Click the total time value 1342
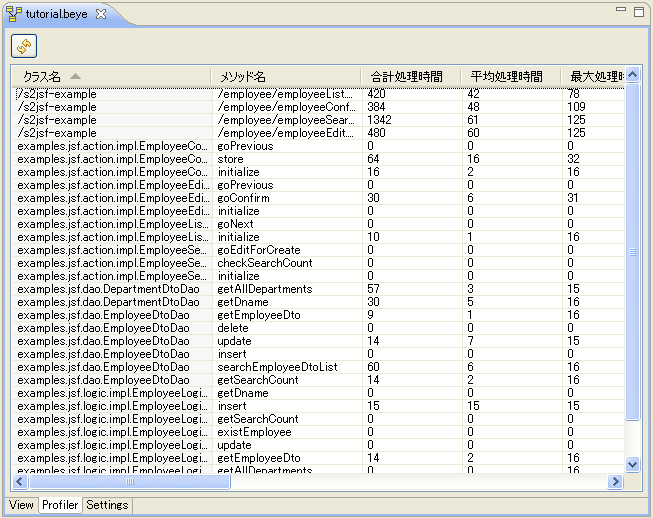The width and height of the screenshot is (653, 518). click(379, 120)
